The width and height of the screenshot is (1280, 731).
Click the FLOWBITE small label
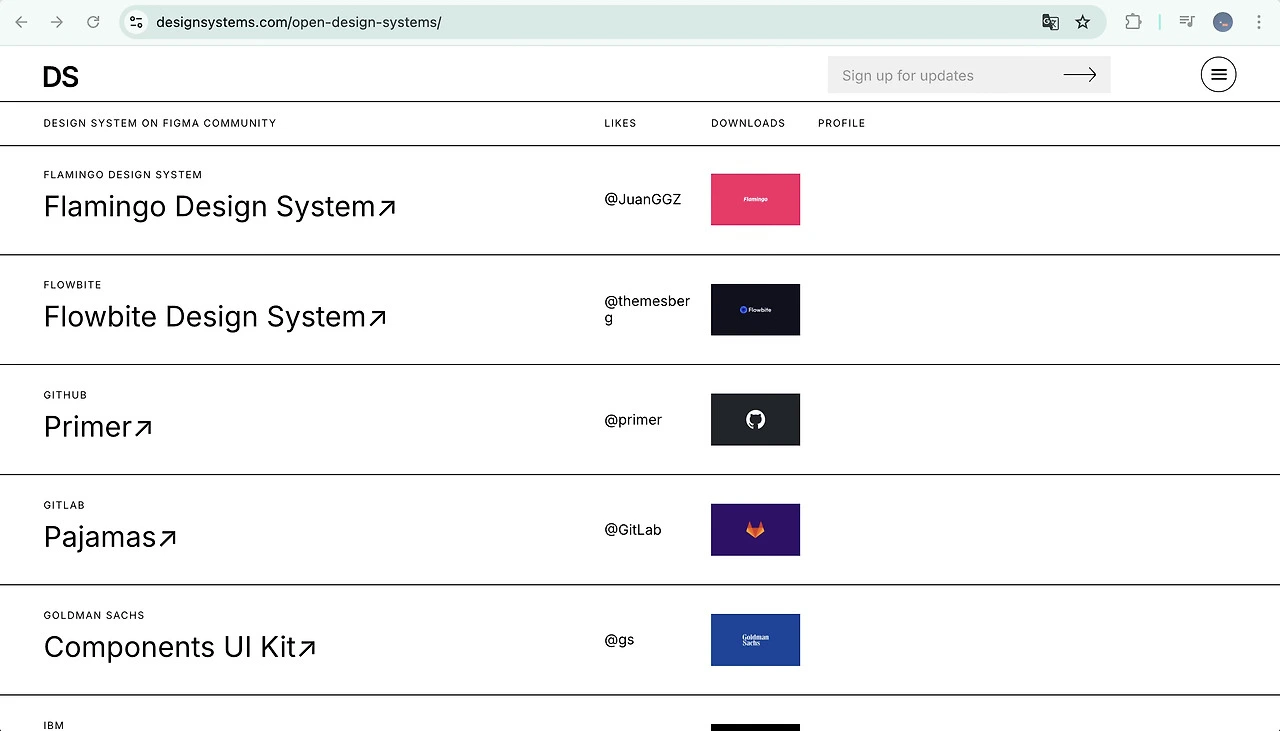point(73,285)
